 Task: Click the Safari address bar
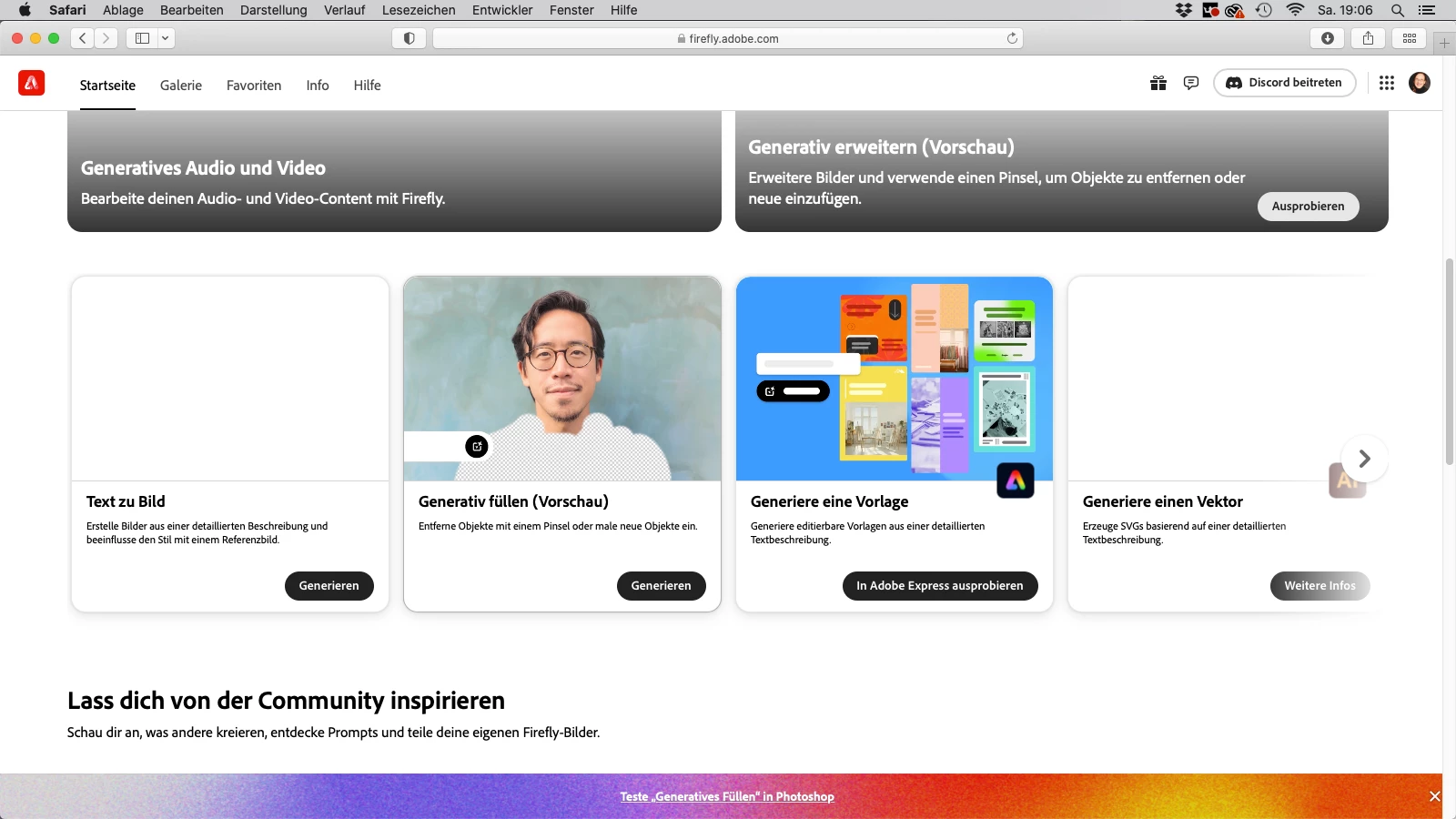tap(728, 38)
